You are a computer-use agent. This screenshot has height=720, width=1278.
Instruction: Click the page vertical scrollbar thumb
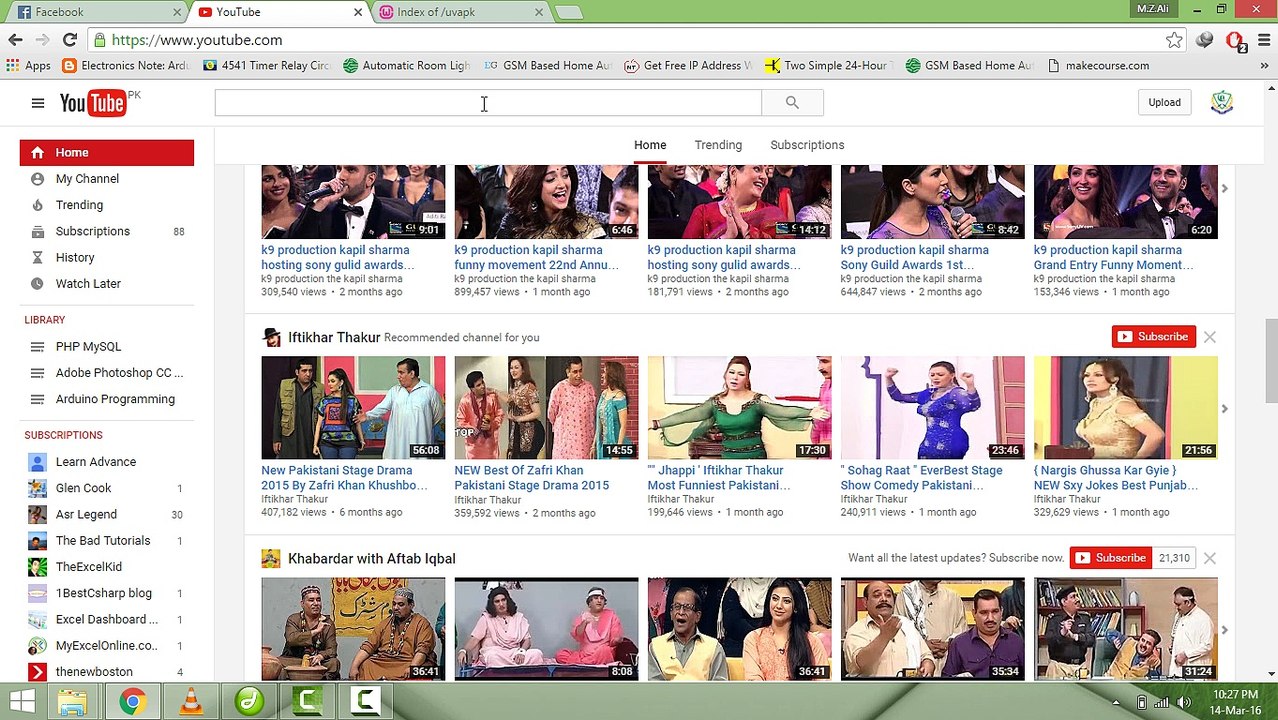coord(1270,359)
